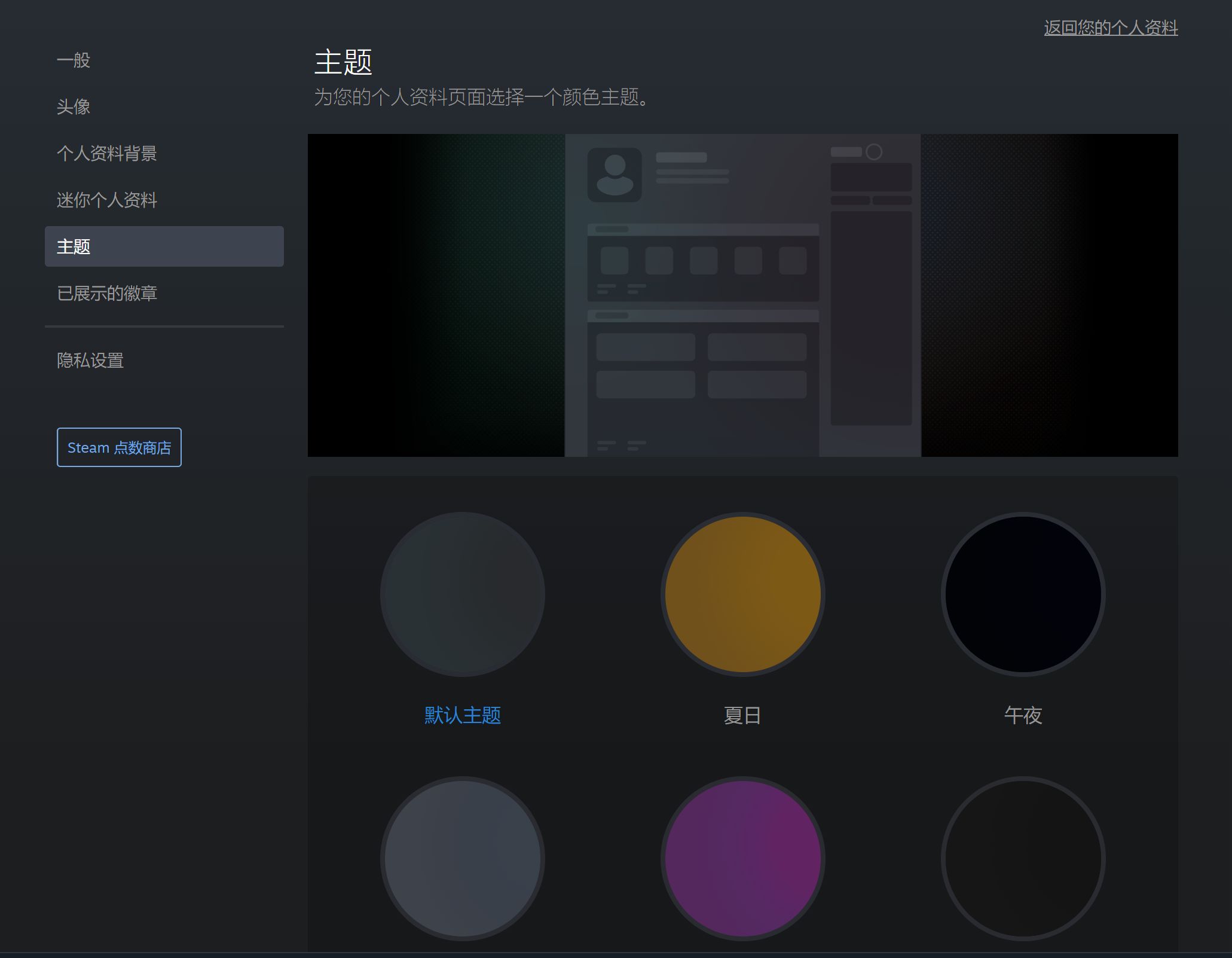
Task: Click the Steam 点数商店 button
Action: click(x=118, y=447)
